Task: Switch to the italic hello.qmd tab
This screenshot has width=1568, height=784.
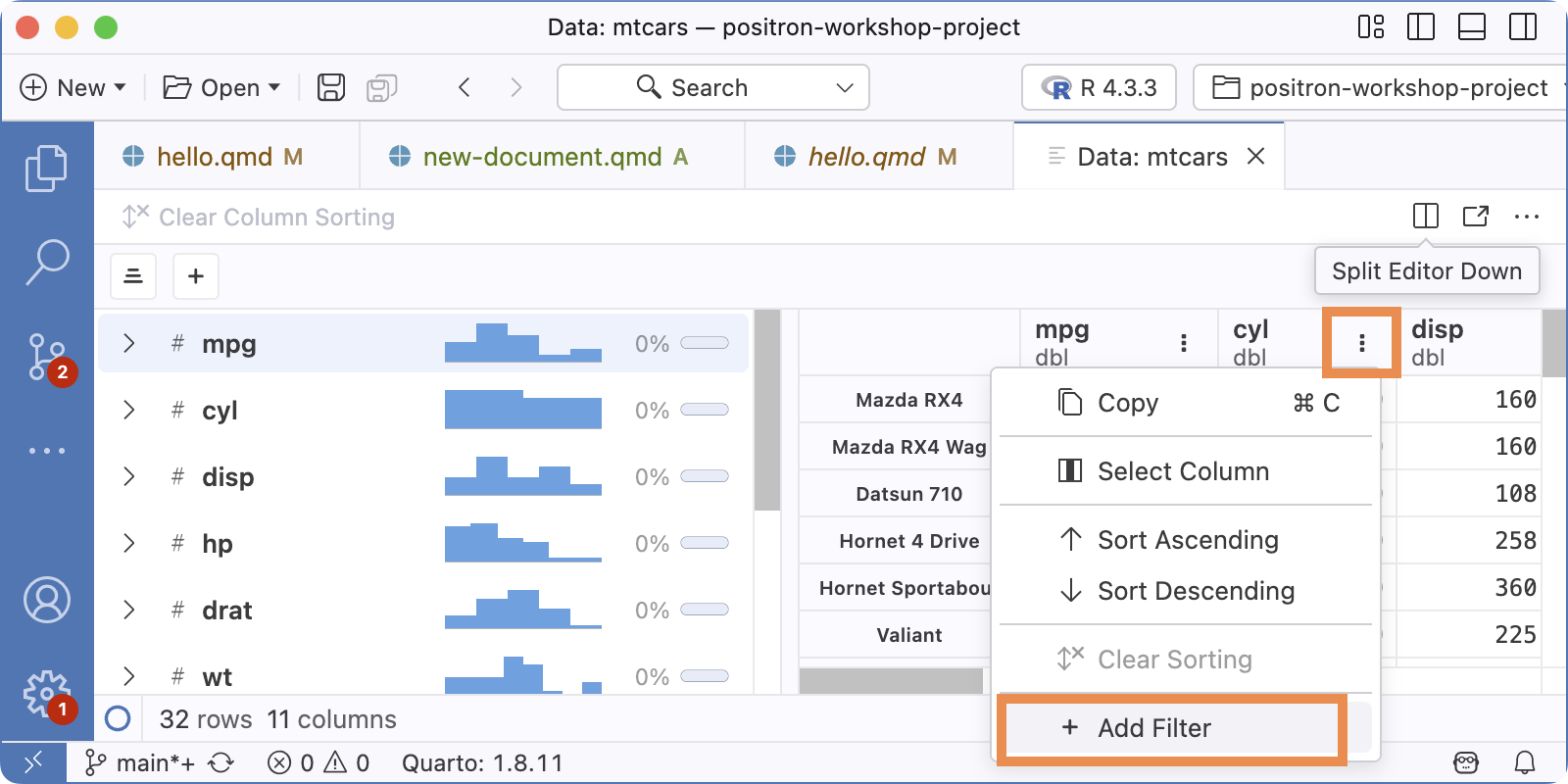Action: 879,156
